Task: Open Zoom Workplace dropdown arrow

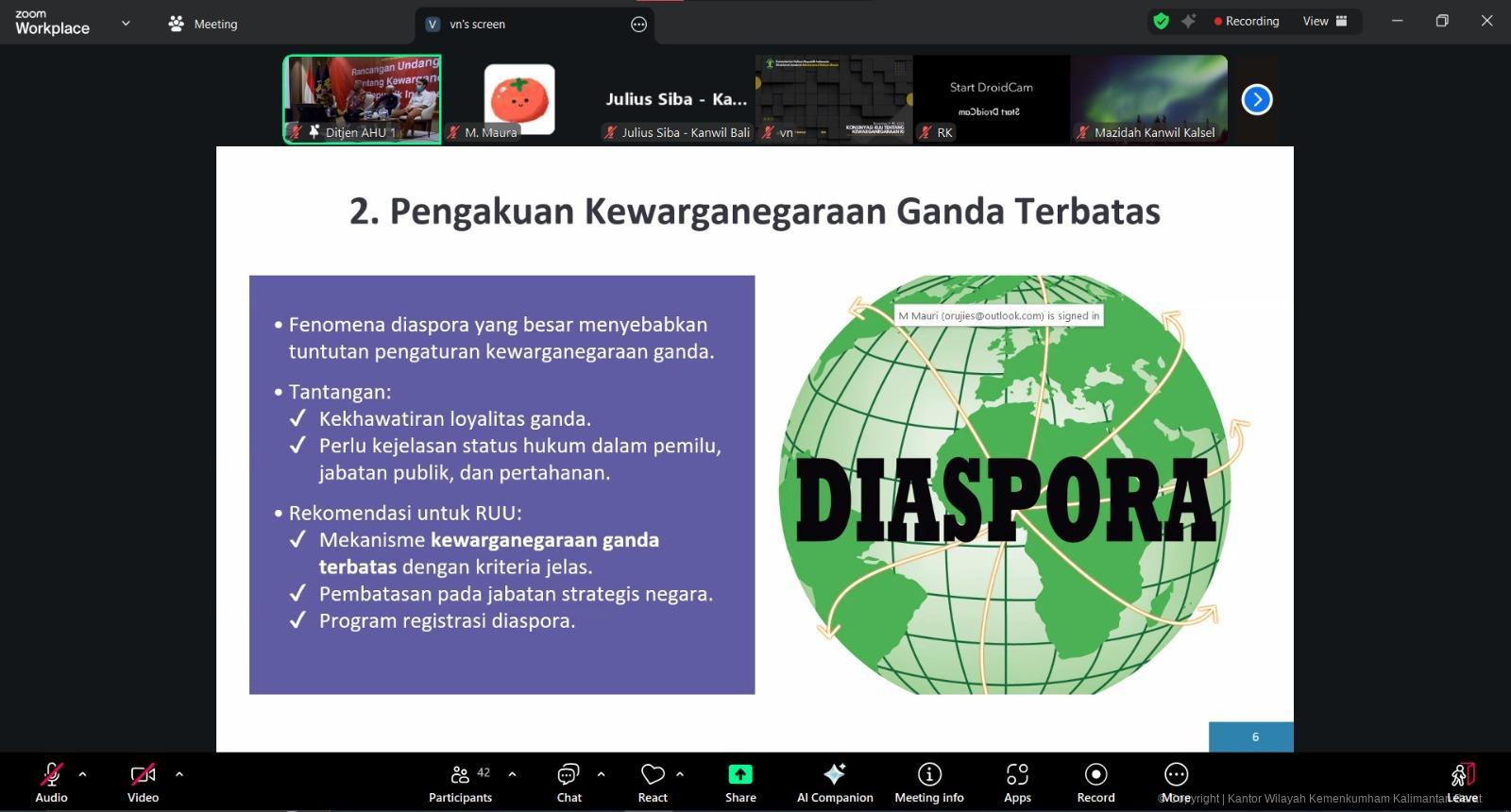Action: [x=126, y=24]
